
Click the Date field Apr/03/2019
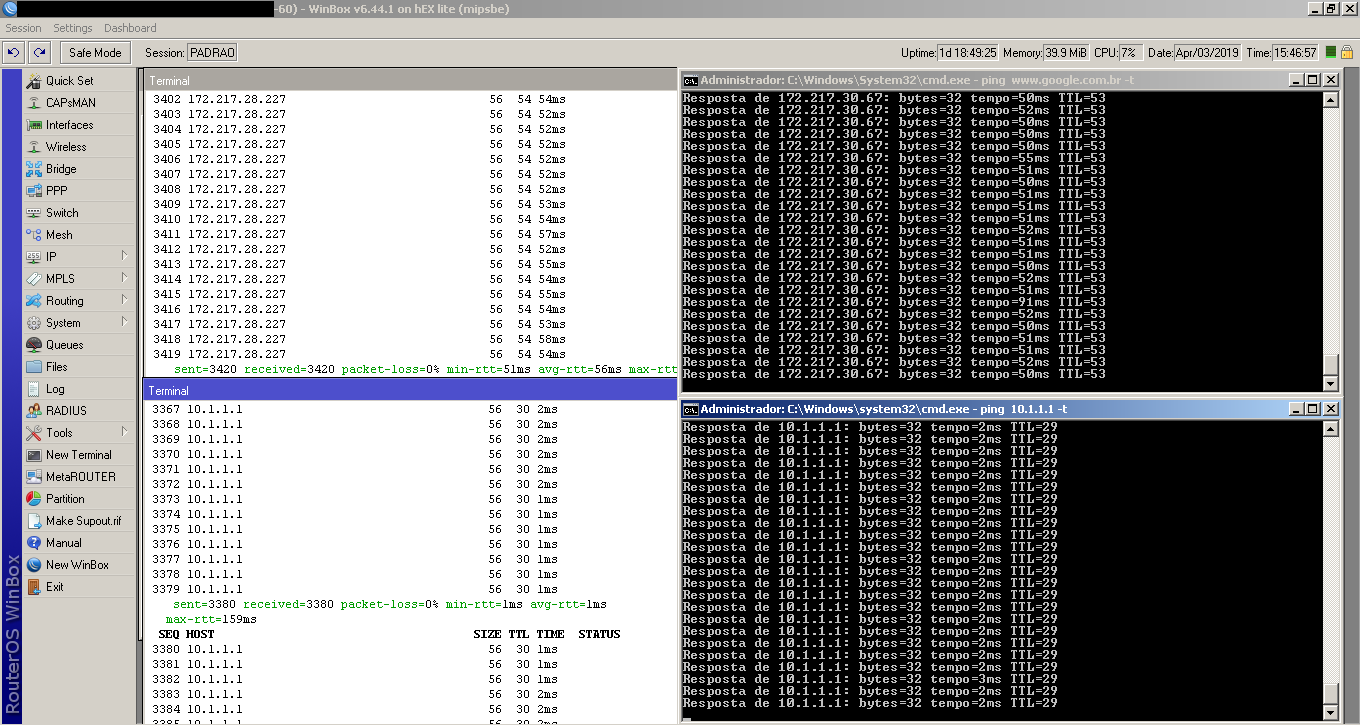pos(1207,53)
